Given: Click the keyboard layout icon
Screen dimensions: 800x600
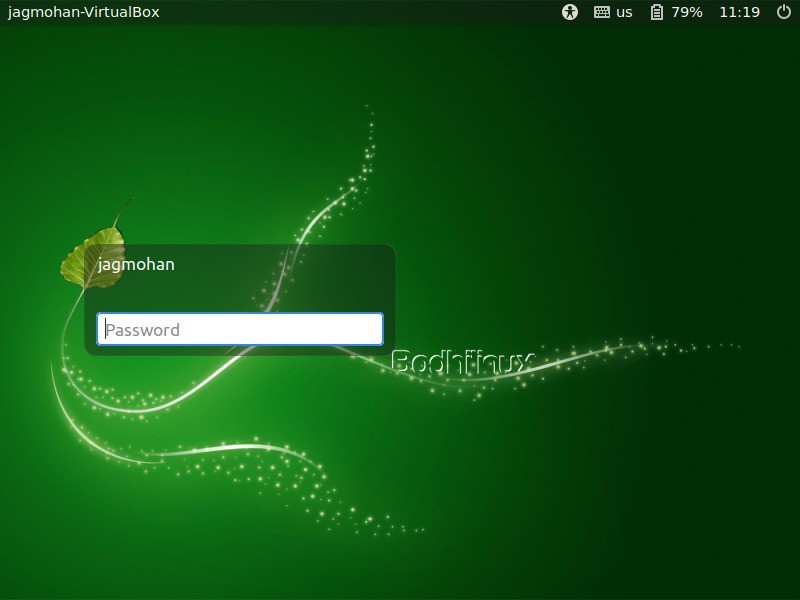Looking at the screenshot, I should coord(602,12).
